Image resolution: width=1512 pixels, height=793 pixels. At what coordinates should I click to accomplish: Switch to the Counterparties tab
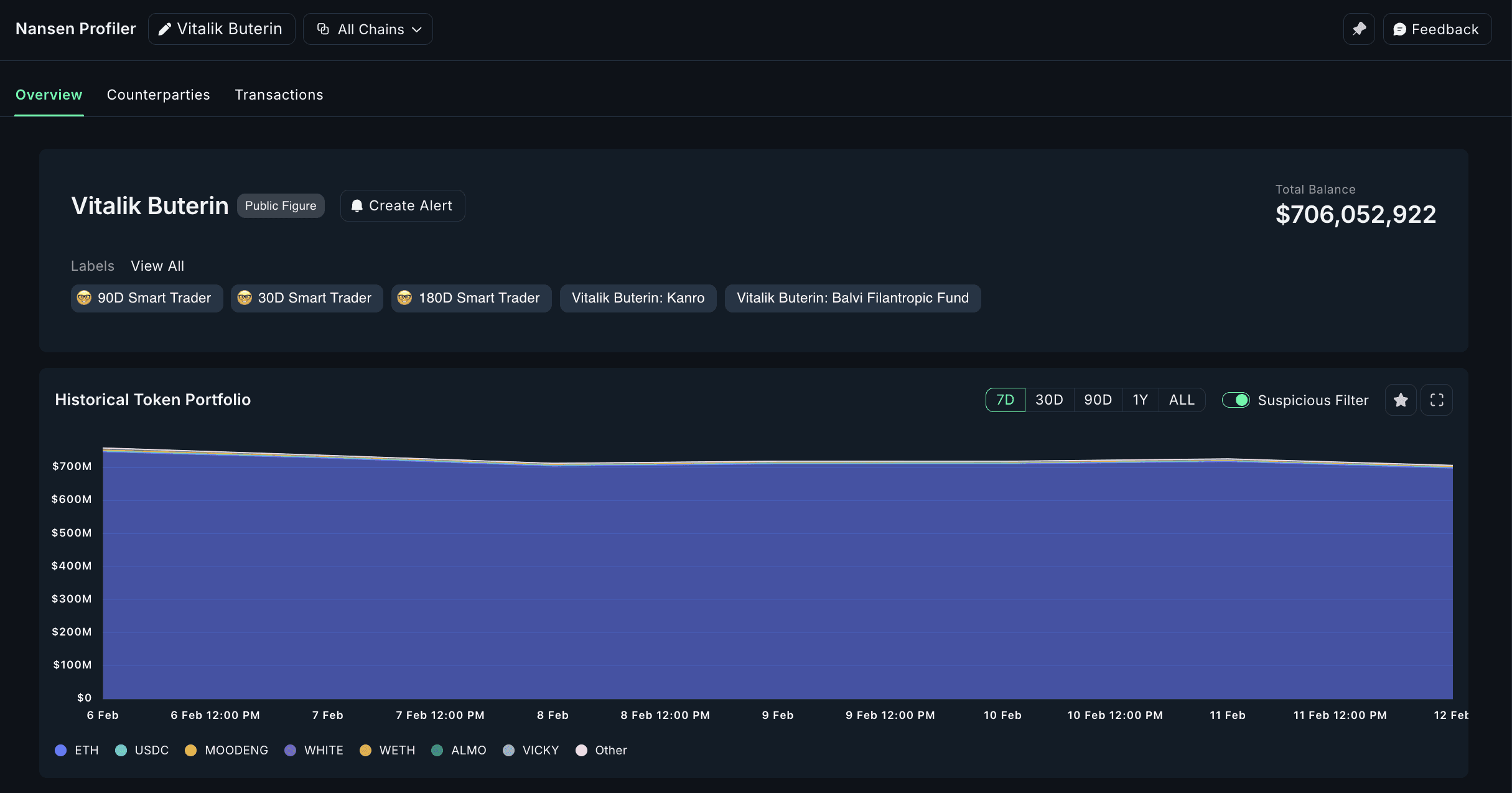(158, 95)
